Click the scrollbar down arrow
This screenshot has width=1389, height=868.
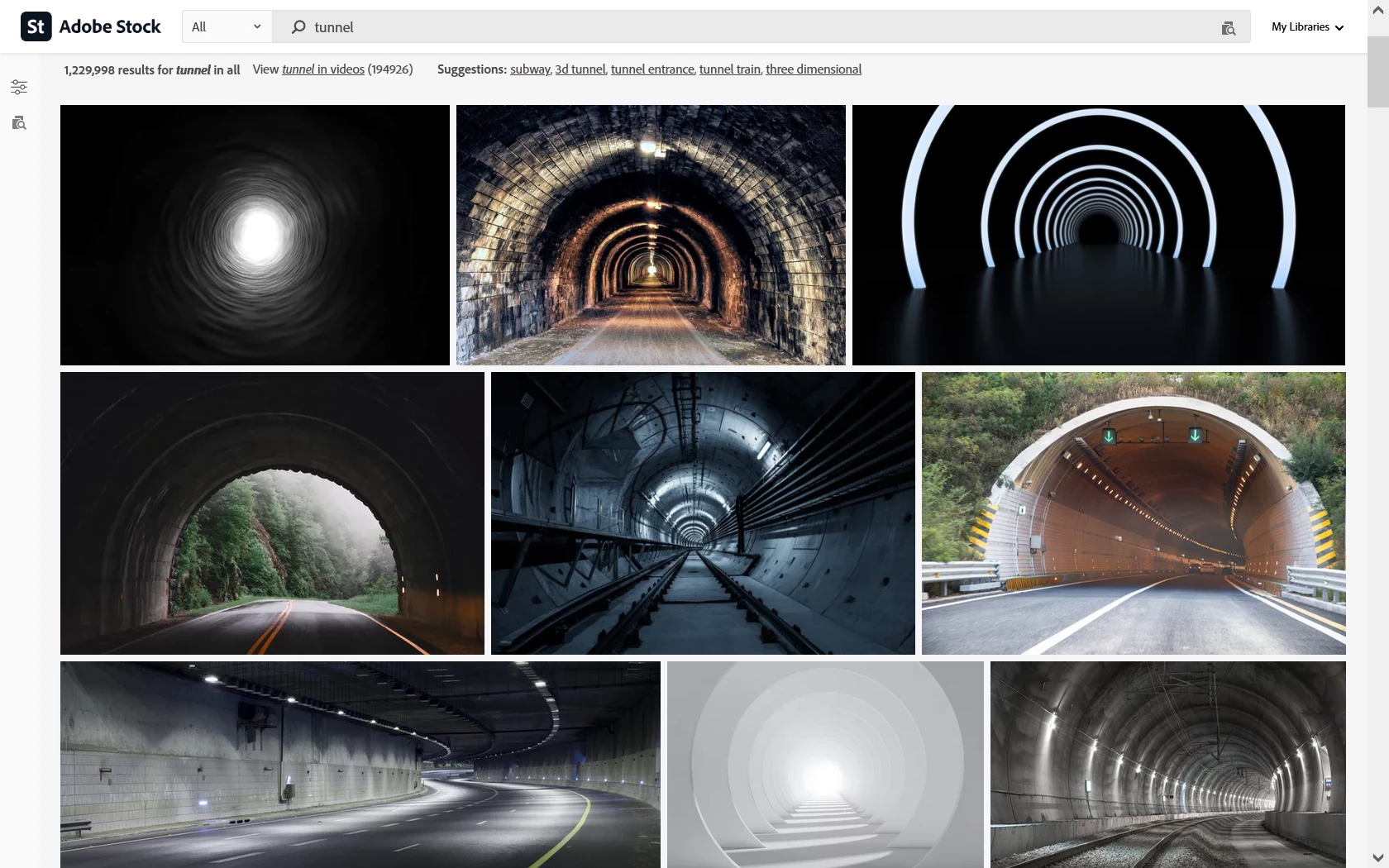(x=1378, y=857)
